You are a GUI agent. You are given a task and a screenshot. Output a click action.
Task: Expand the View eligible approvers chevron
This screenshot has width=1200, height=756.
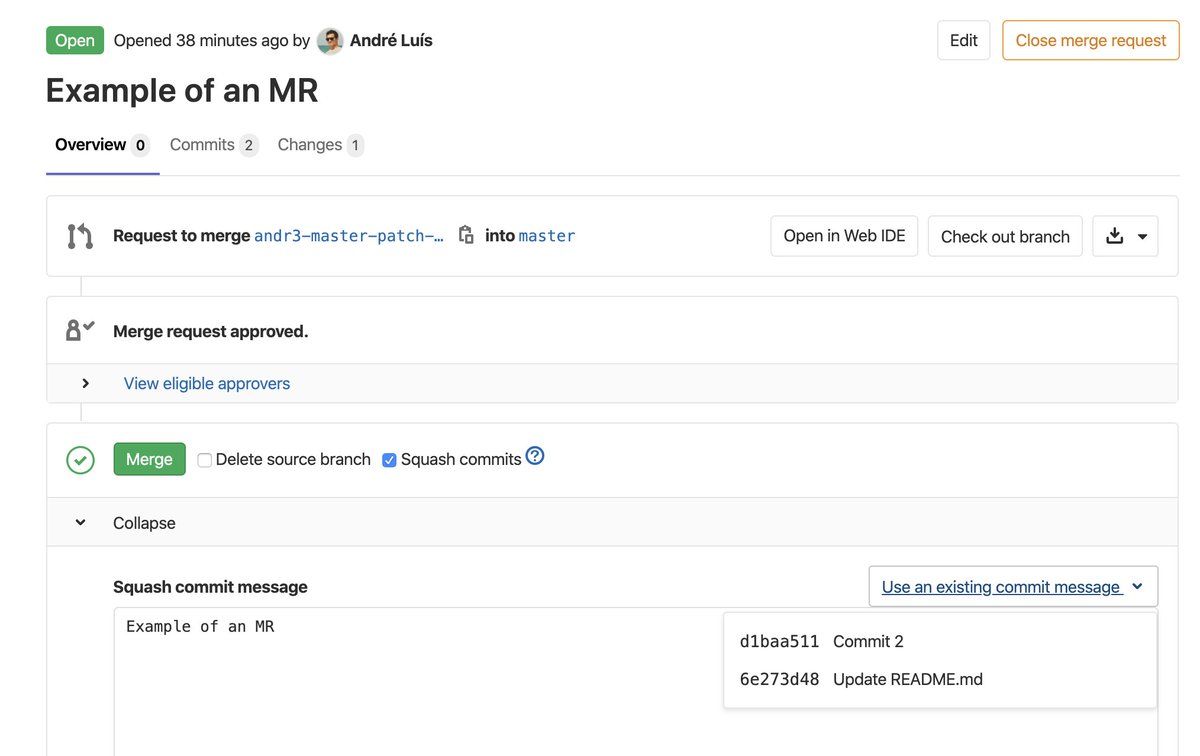86,383
